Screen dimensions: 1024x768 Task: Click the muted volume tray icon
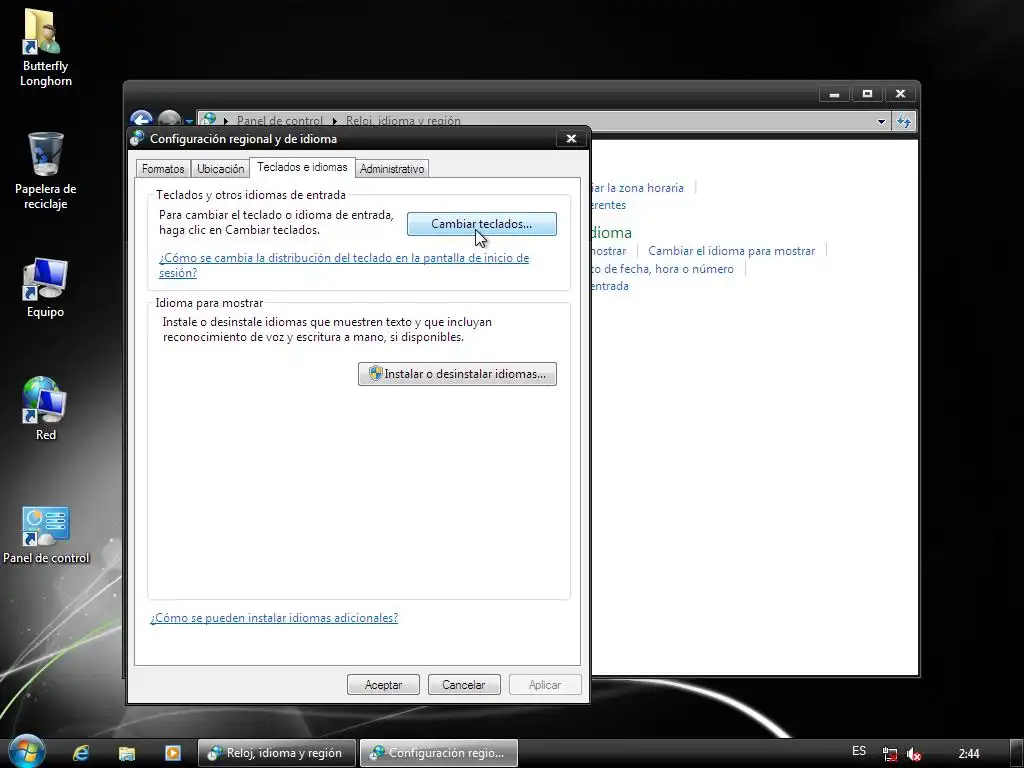tap(914, 754)
